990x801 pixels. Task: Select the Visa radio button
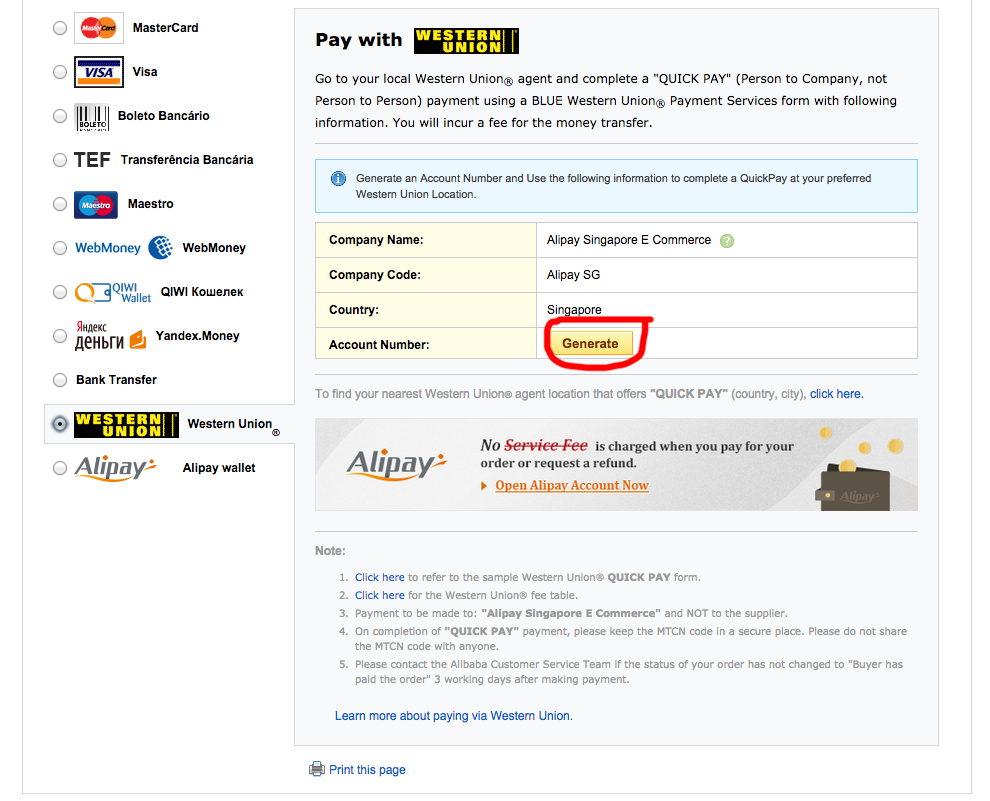pos(60,73)
